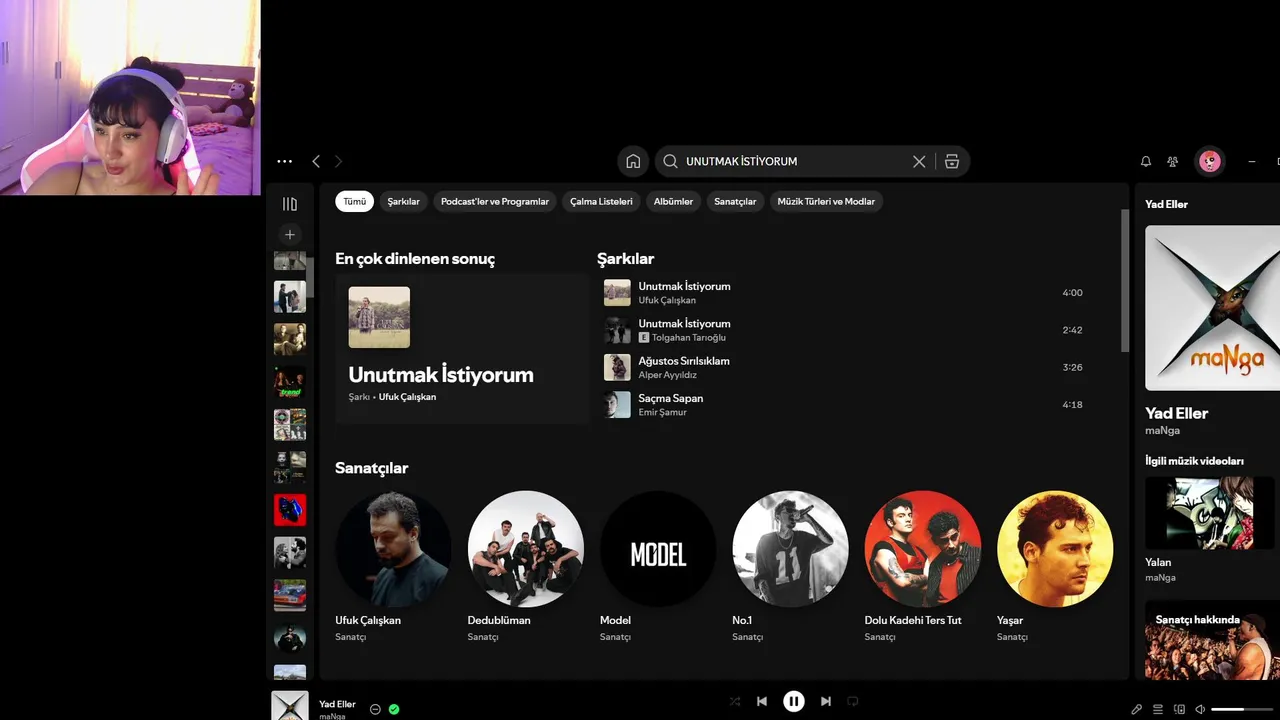This screenshot has height=720, width=1280.
Task: Open the red playlist cover in the library sidebar
Action: [x=290, y=510]
